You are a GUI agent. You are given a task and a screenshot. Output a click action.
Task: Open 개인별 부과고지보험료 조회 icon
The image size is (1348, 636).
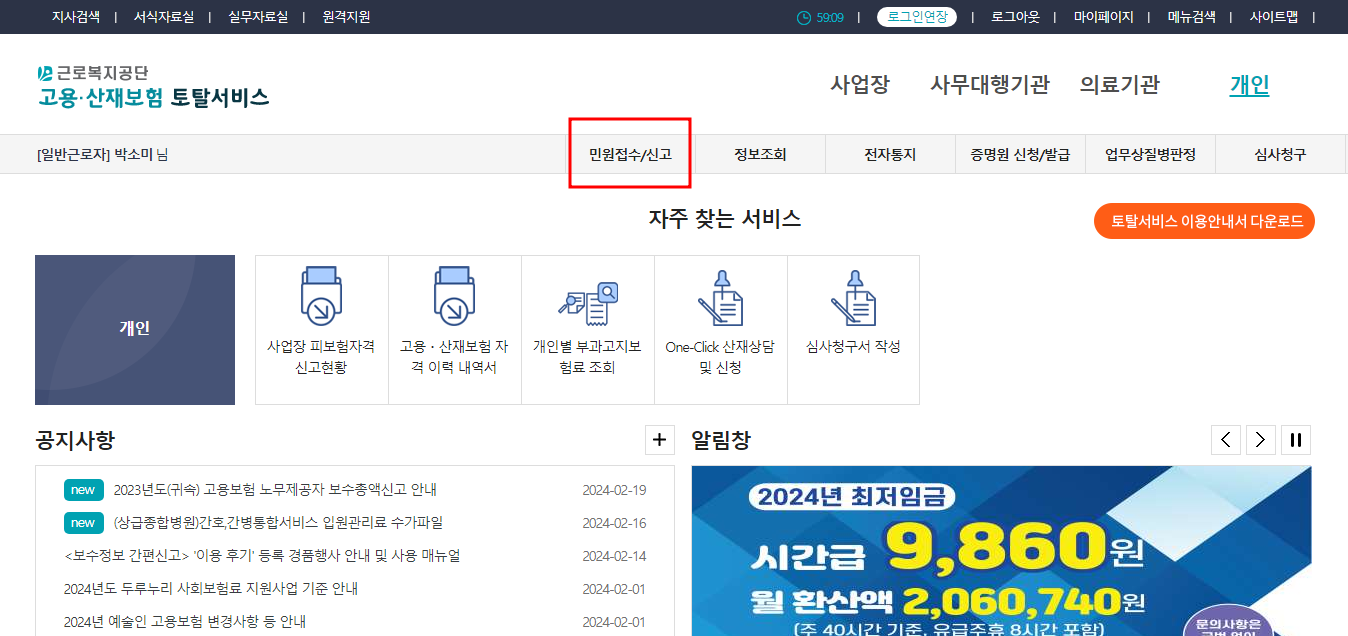tap(588, 303)
